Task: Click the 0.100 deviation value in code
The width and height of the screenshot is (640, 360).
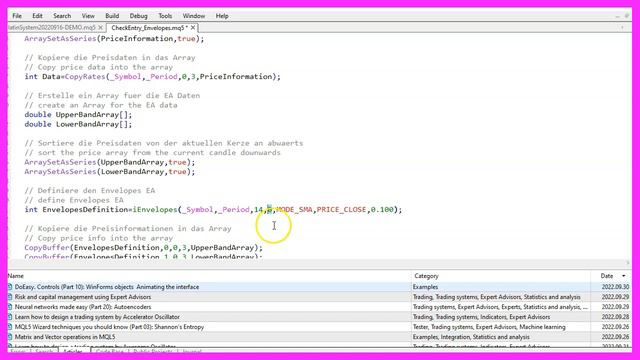Action: (x=382, y=210)
